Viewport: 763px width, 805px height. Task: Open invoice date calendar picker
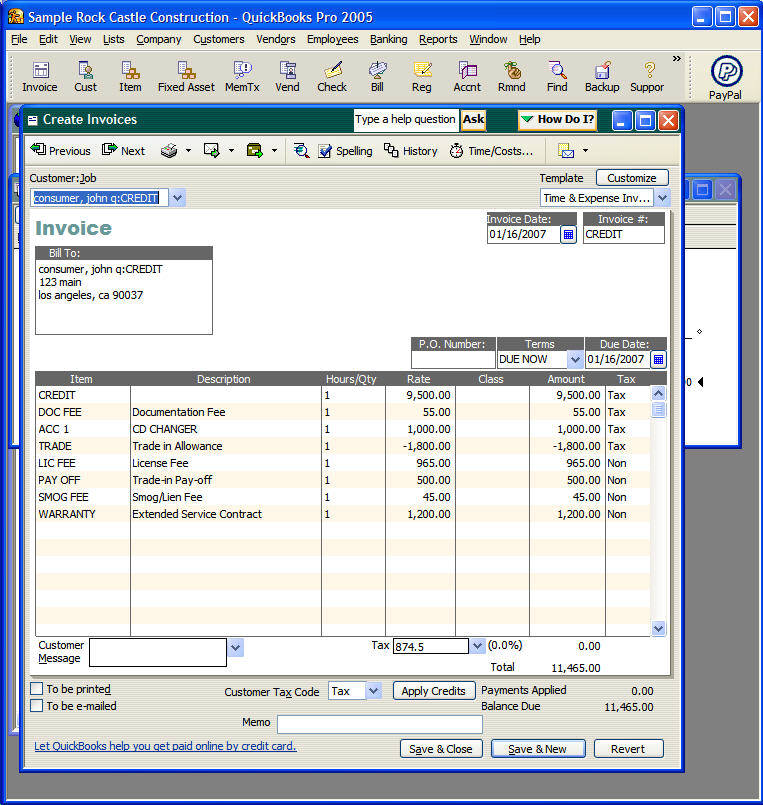pyautogui.click(x=568, y=235)
